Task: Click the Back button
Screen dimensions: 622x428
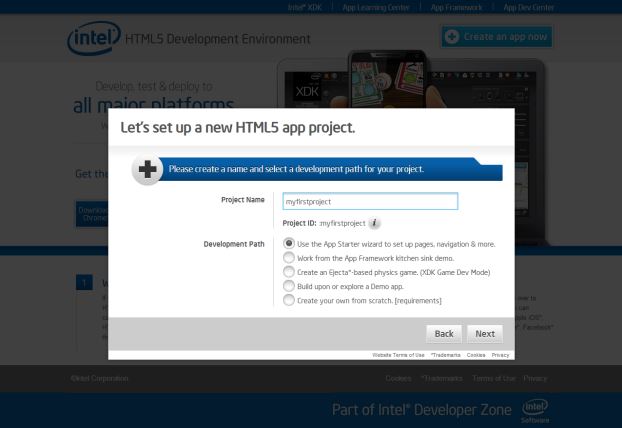Action: 444,334
